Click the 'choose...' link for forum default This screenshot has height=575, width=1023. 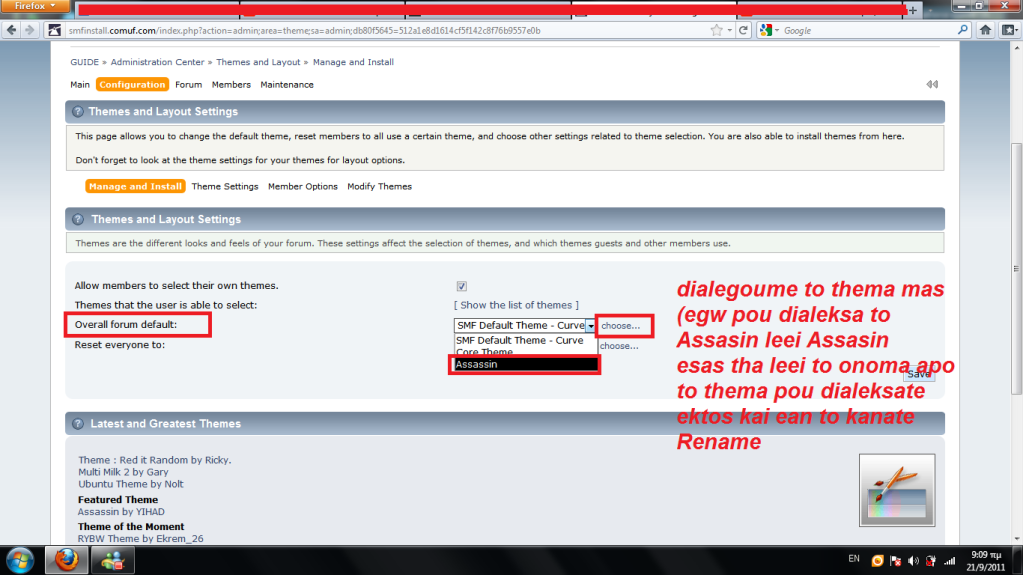coord(621,326)
